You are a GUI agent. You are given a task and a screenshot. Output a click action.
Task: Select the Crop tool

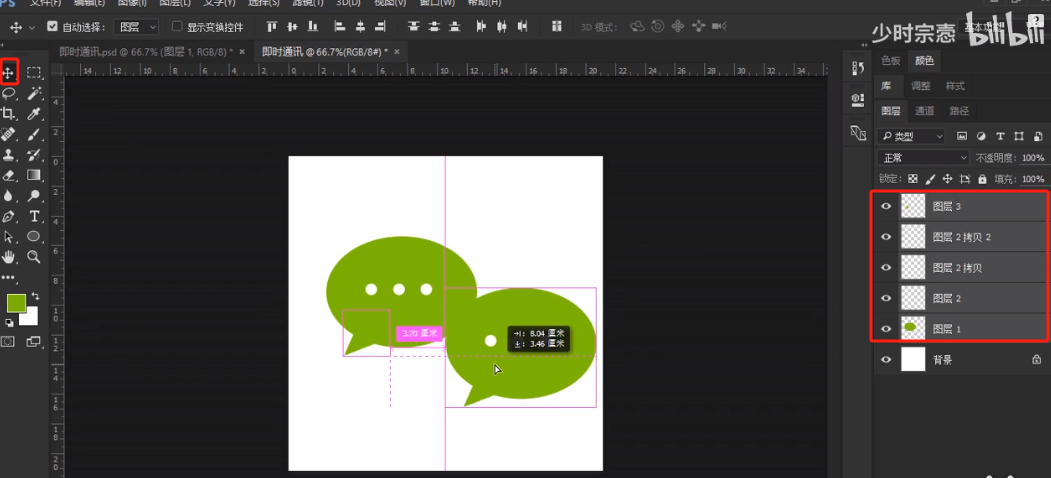9,114
